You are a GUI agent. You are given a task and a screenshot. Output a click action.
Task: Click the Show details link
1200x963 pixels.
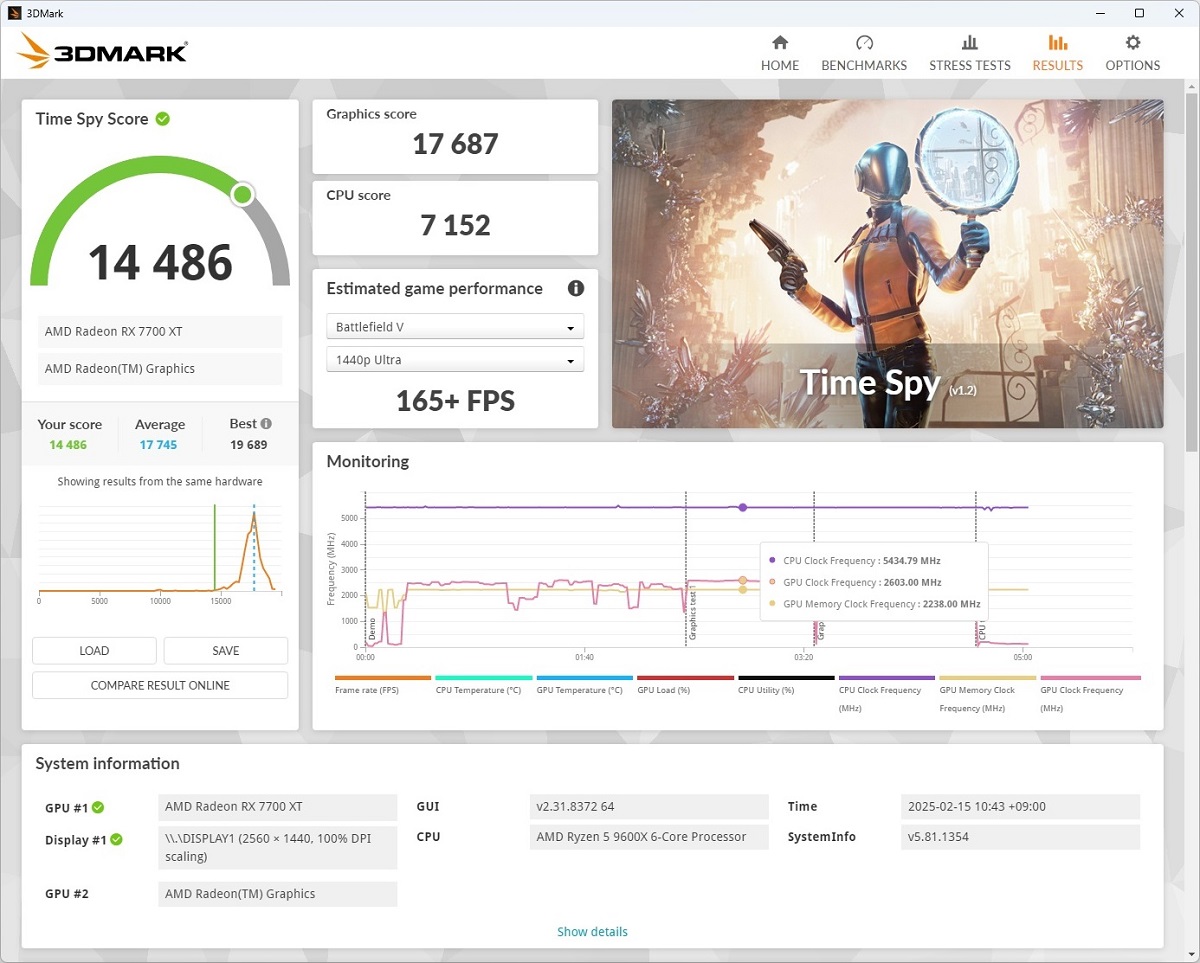click(x=592, y=932)
